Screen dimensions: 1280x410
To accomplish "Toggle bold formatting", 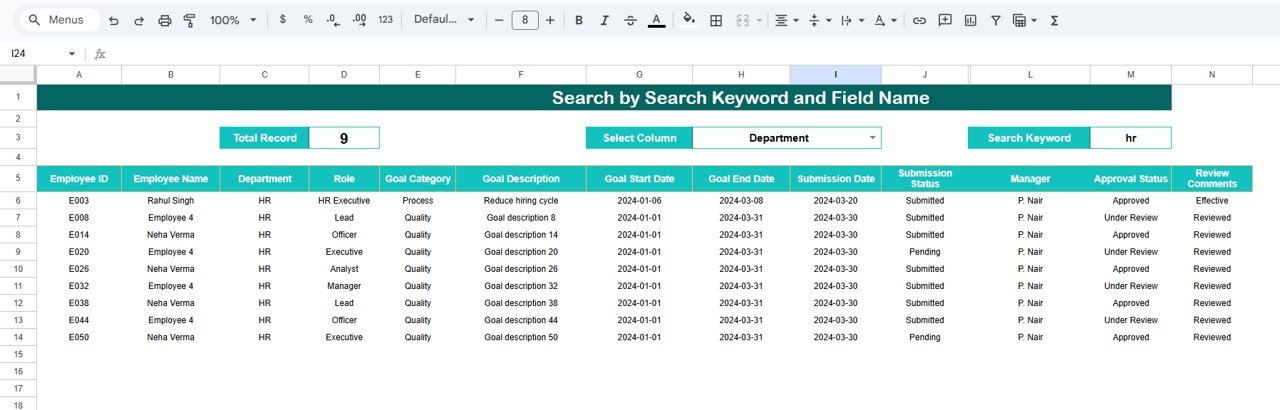I will 578,20.
